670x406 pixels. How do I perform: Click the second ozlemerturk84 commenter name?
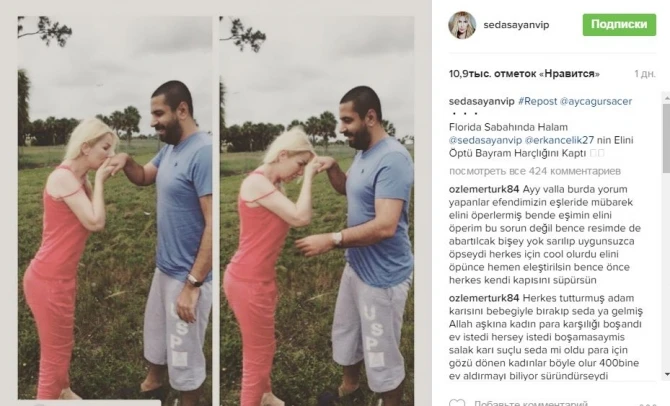point(484,298)
